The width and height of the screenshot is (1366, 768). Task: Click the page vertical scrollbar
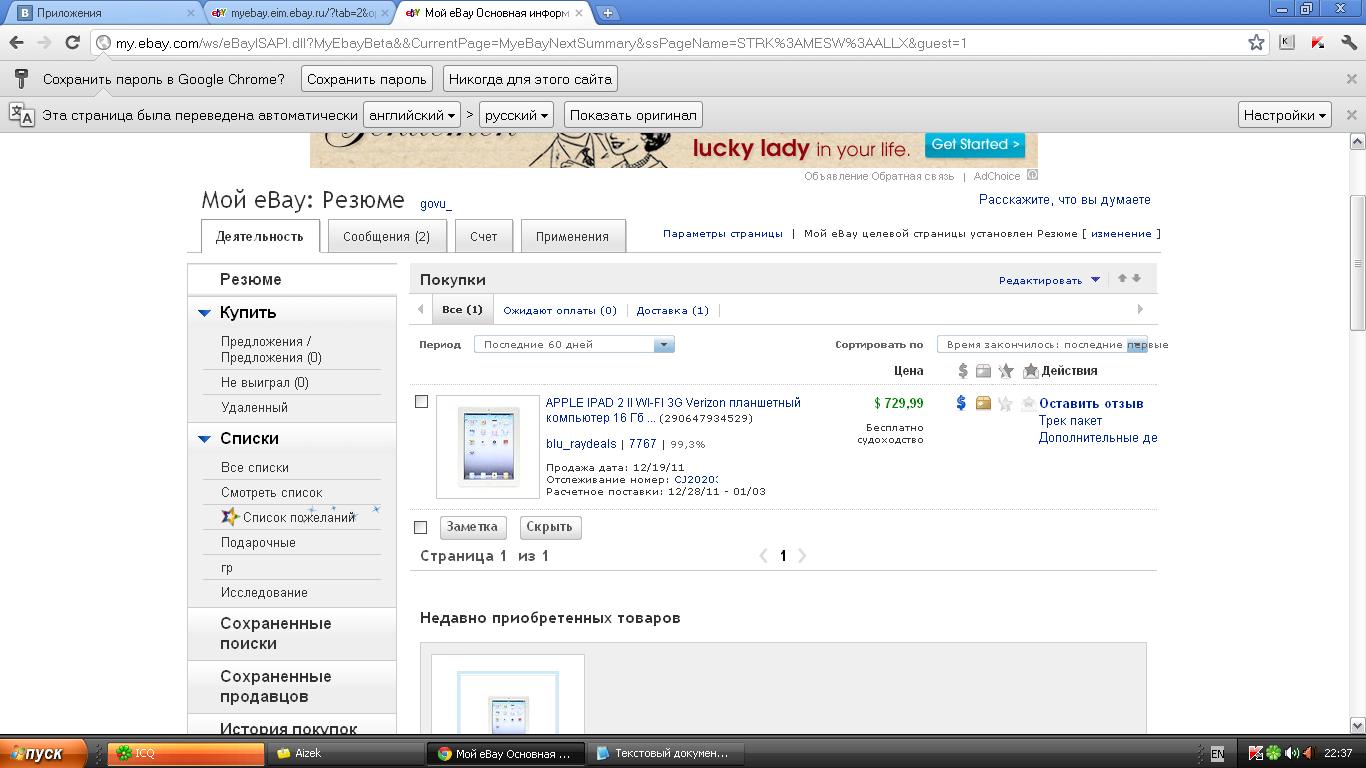click(1357, 263)
